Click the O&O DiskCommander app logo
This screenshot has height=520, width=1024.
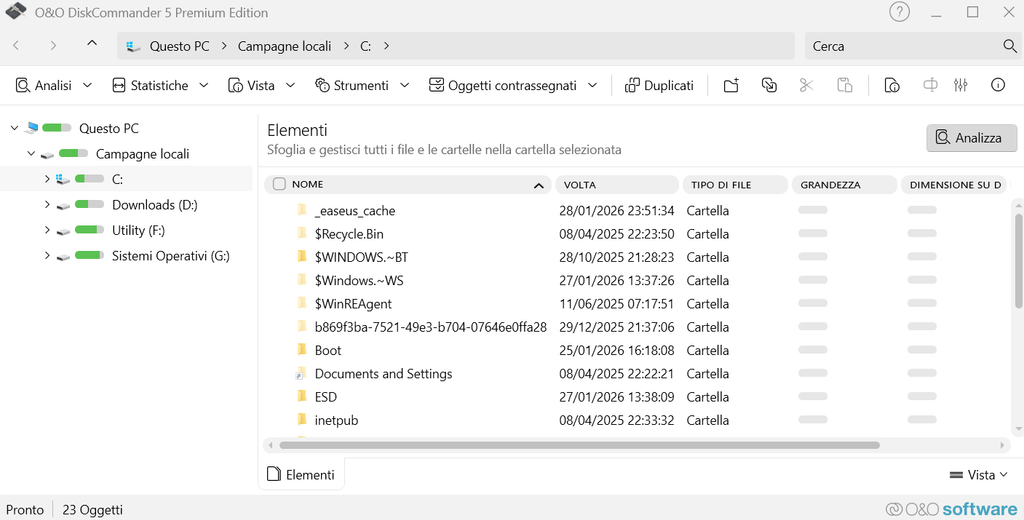coord(16,11)
